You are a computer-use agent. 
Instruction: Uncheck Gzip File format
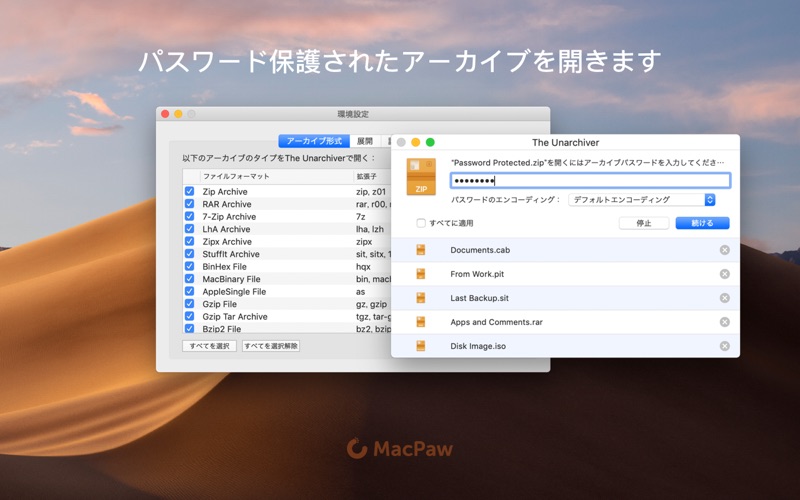tap(189, 304)
